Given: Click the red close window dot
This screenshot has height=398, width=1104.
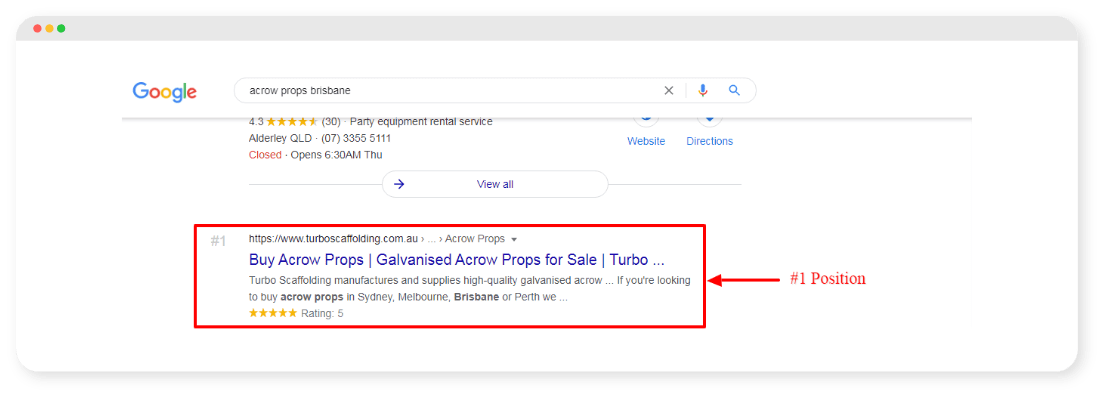Looking at the screenshot, I should click(x=37, y=28).
